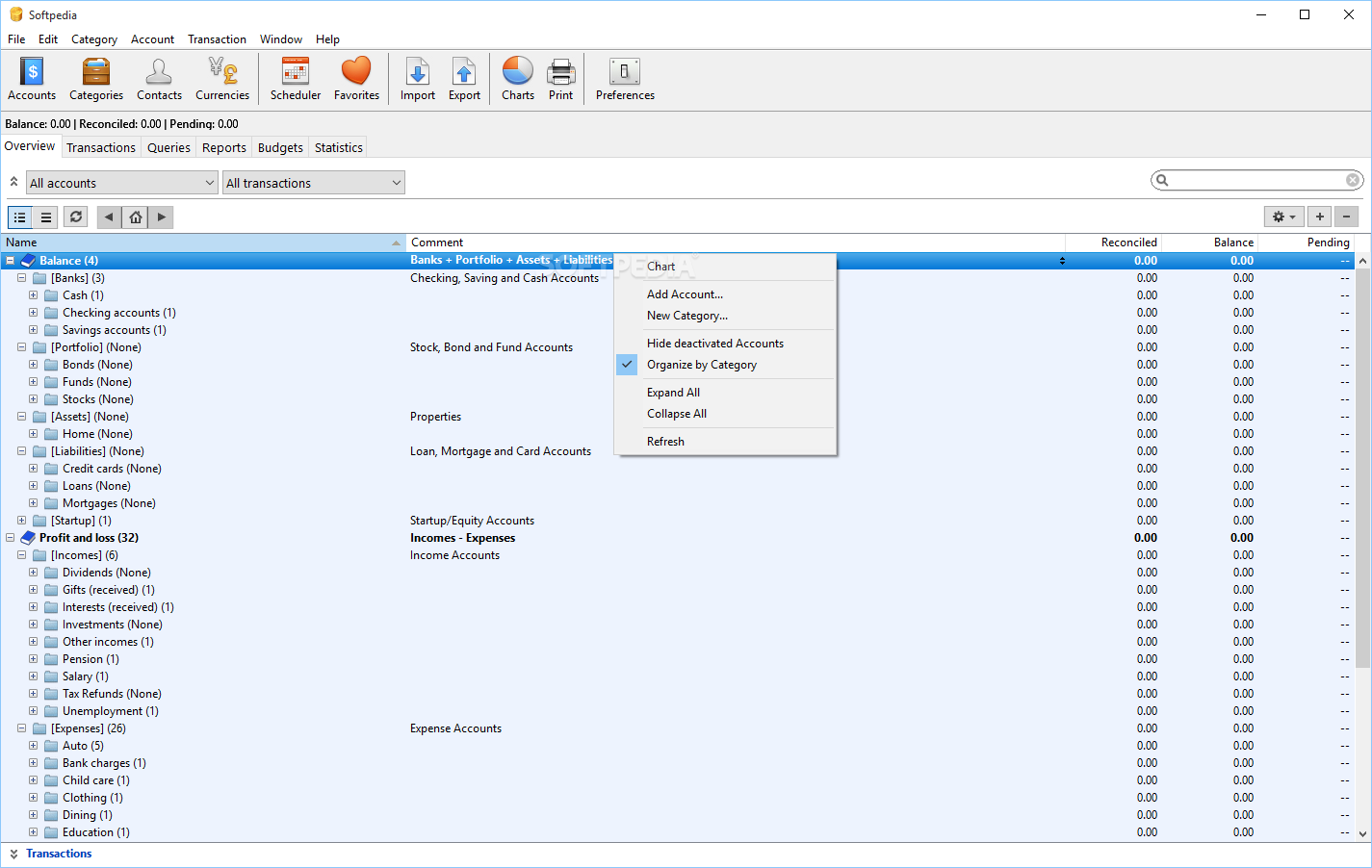Click the refresh arrows button

[76, 217]
